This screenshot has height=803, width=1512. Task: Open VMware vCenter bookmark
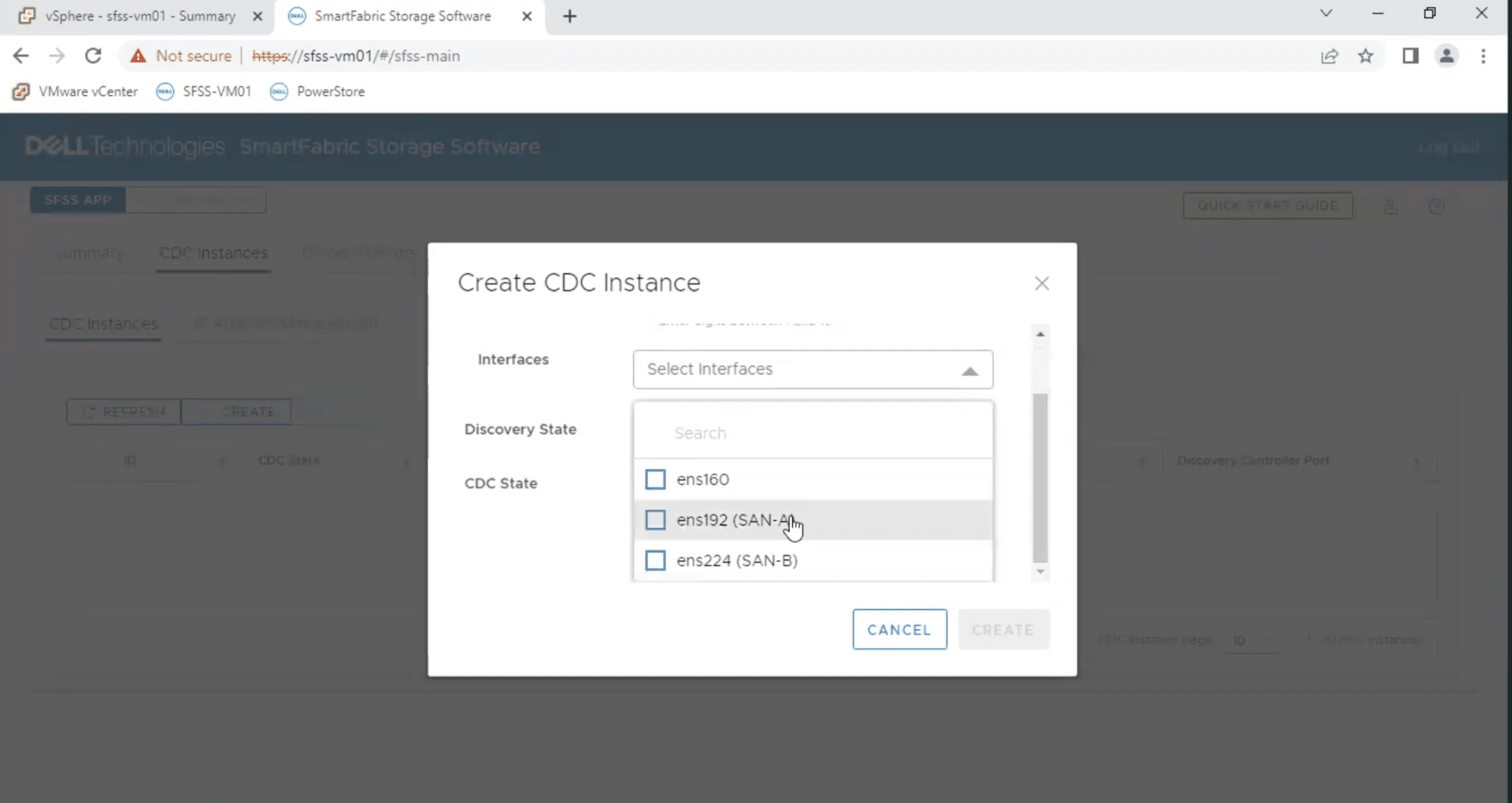tap(76, 91)
